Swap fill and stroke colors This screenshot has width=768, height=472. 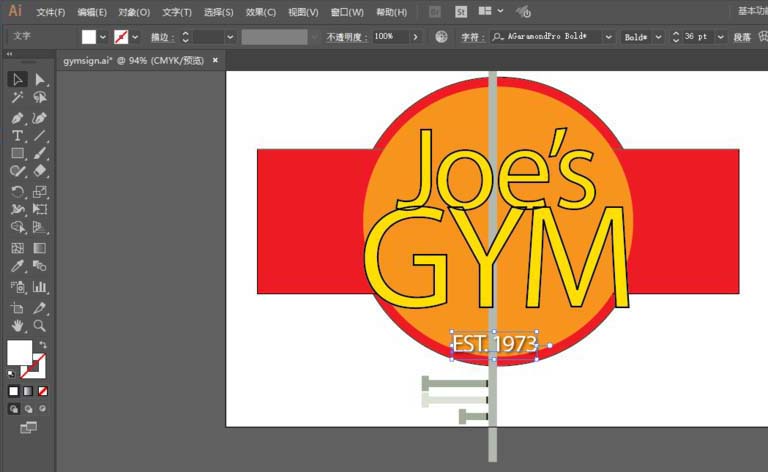pyautogui.click(x=43, y=345)
